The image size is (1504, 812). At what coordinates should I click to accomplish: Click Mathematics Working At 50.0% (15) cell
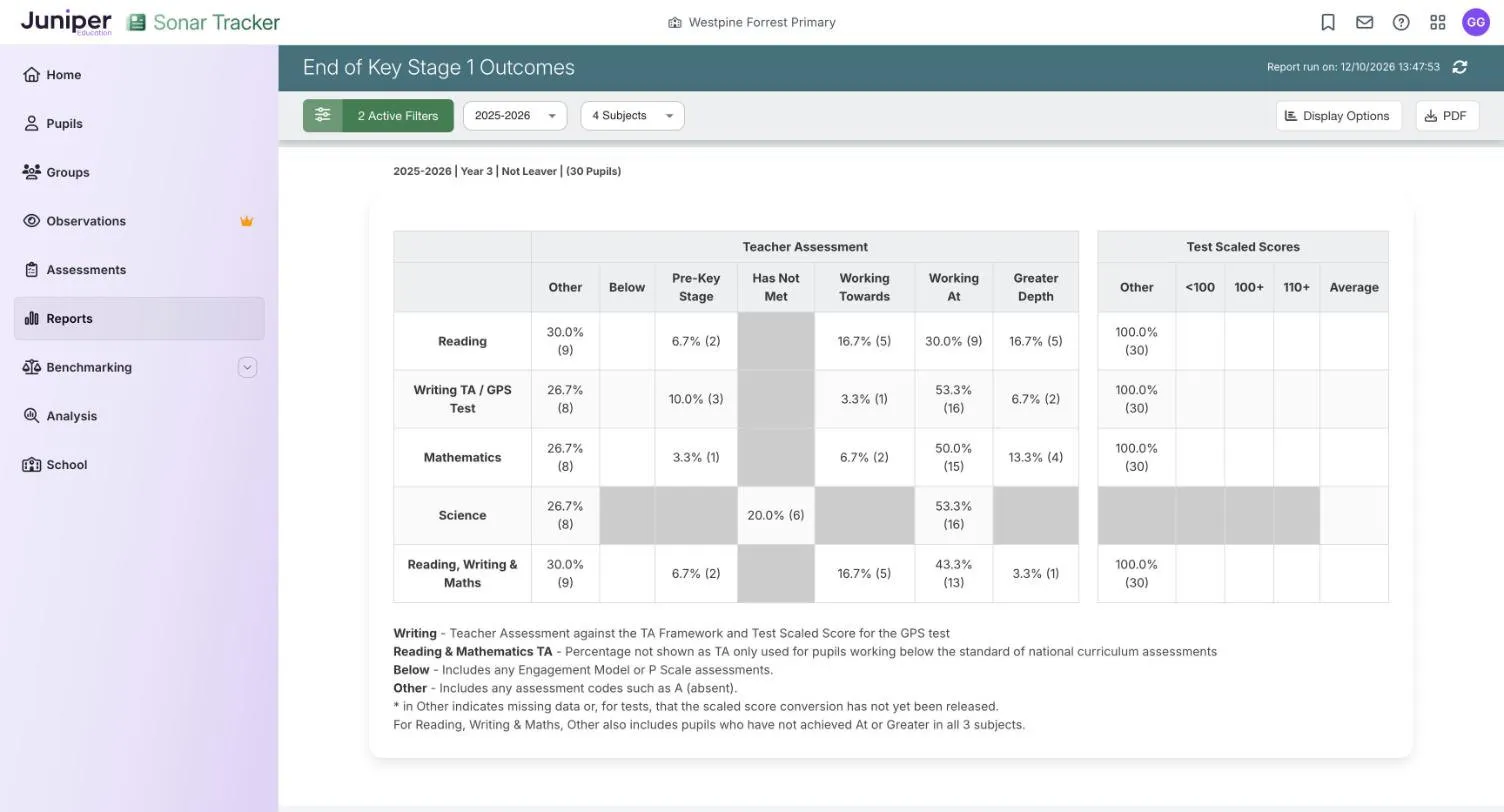(953, 457)
